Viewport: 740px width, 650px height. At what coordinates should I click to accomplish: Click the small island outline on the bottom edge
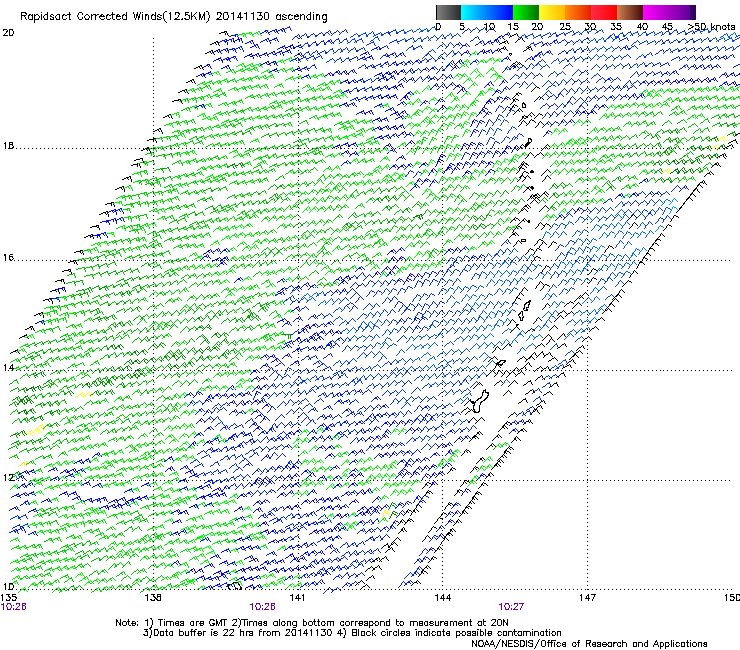[x=235, y=586]
